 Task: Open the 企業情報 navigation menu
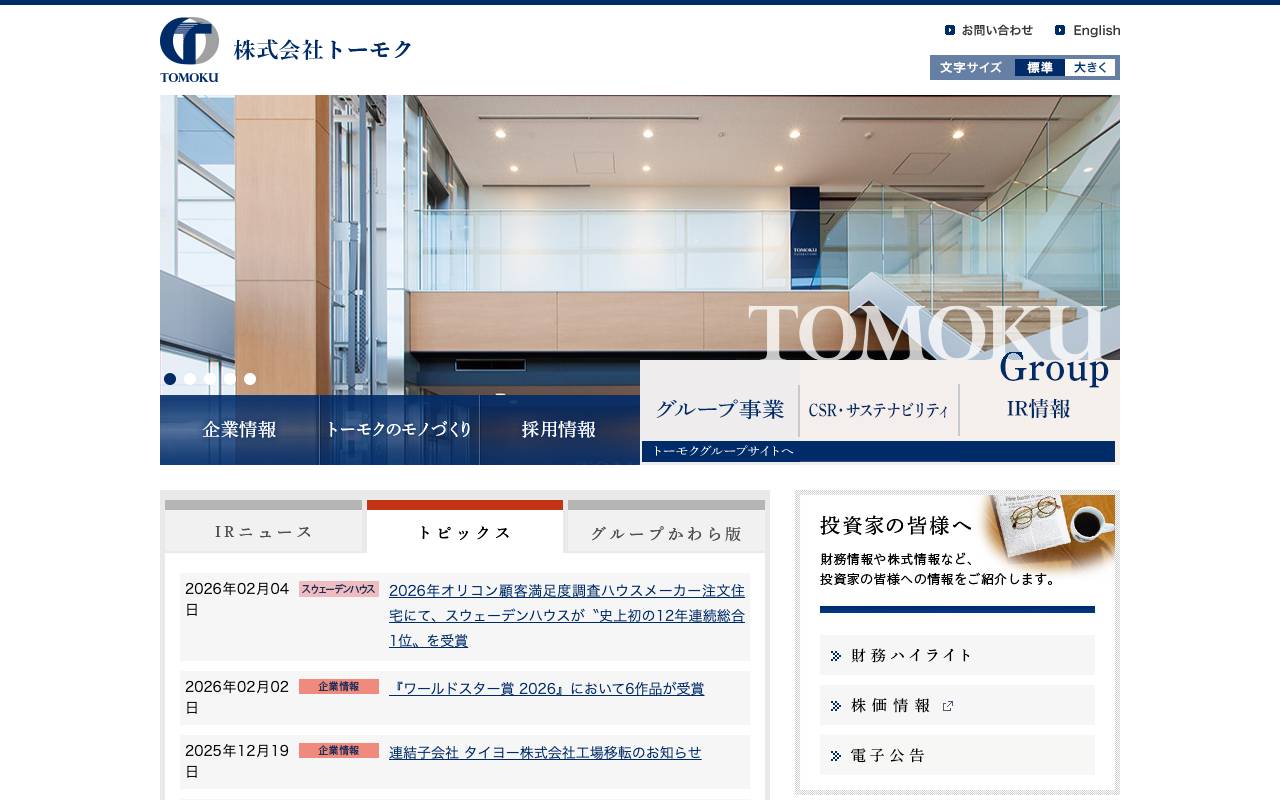coord(239,430)
